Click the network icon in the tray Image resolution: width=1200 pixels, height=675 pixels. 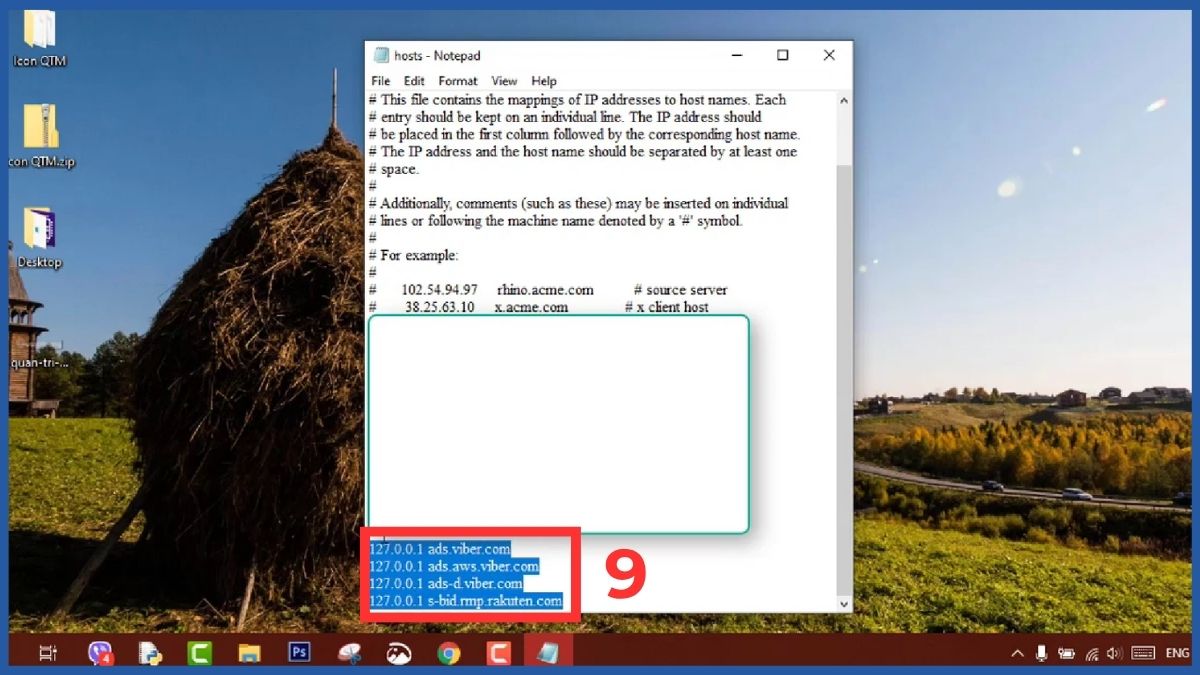1092,655
